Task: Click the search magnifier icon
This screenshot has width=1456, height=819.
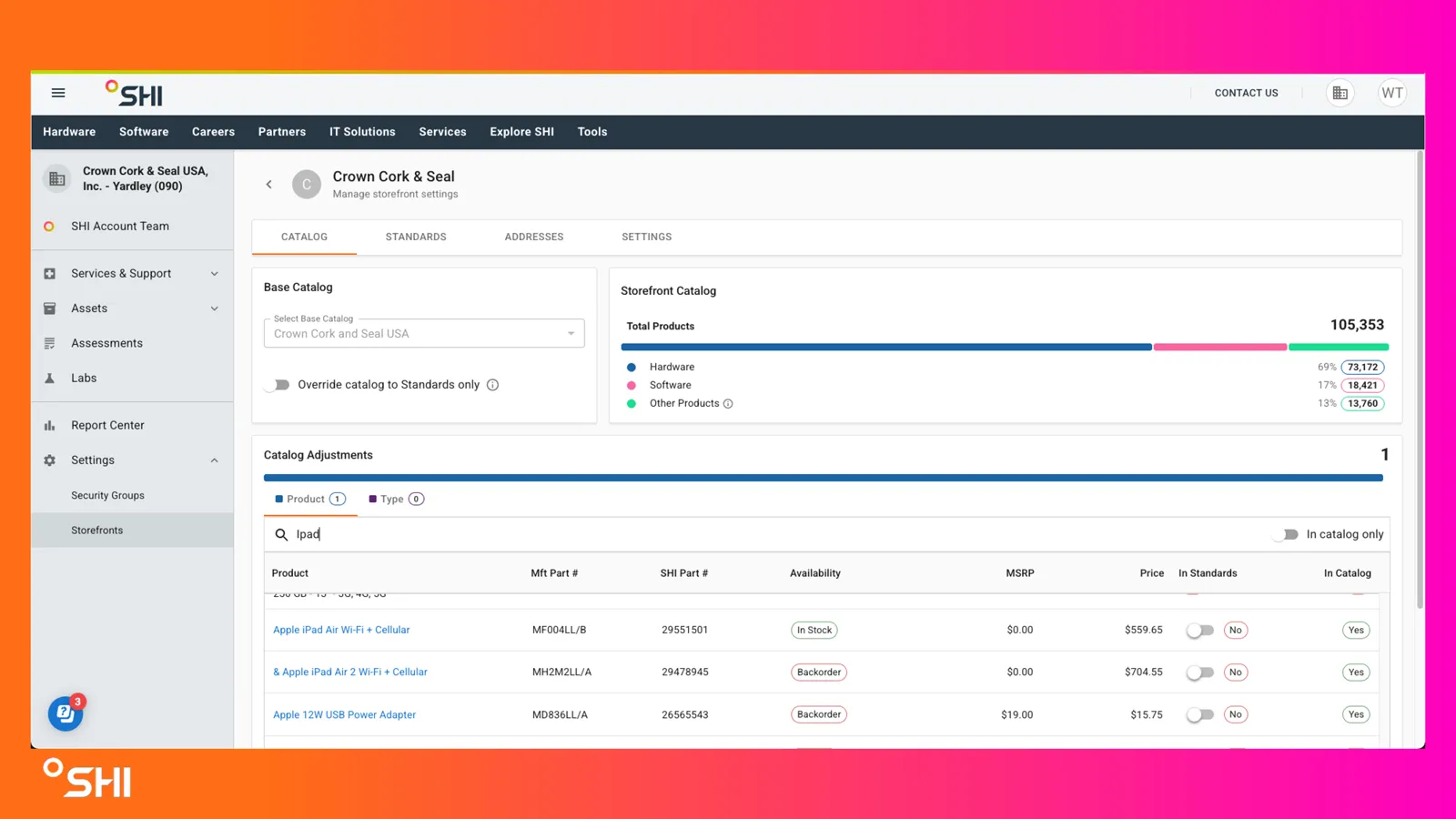Action: pos(281,535)
